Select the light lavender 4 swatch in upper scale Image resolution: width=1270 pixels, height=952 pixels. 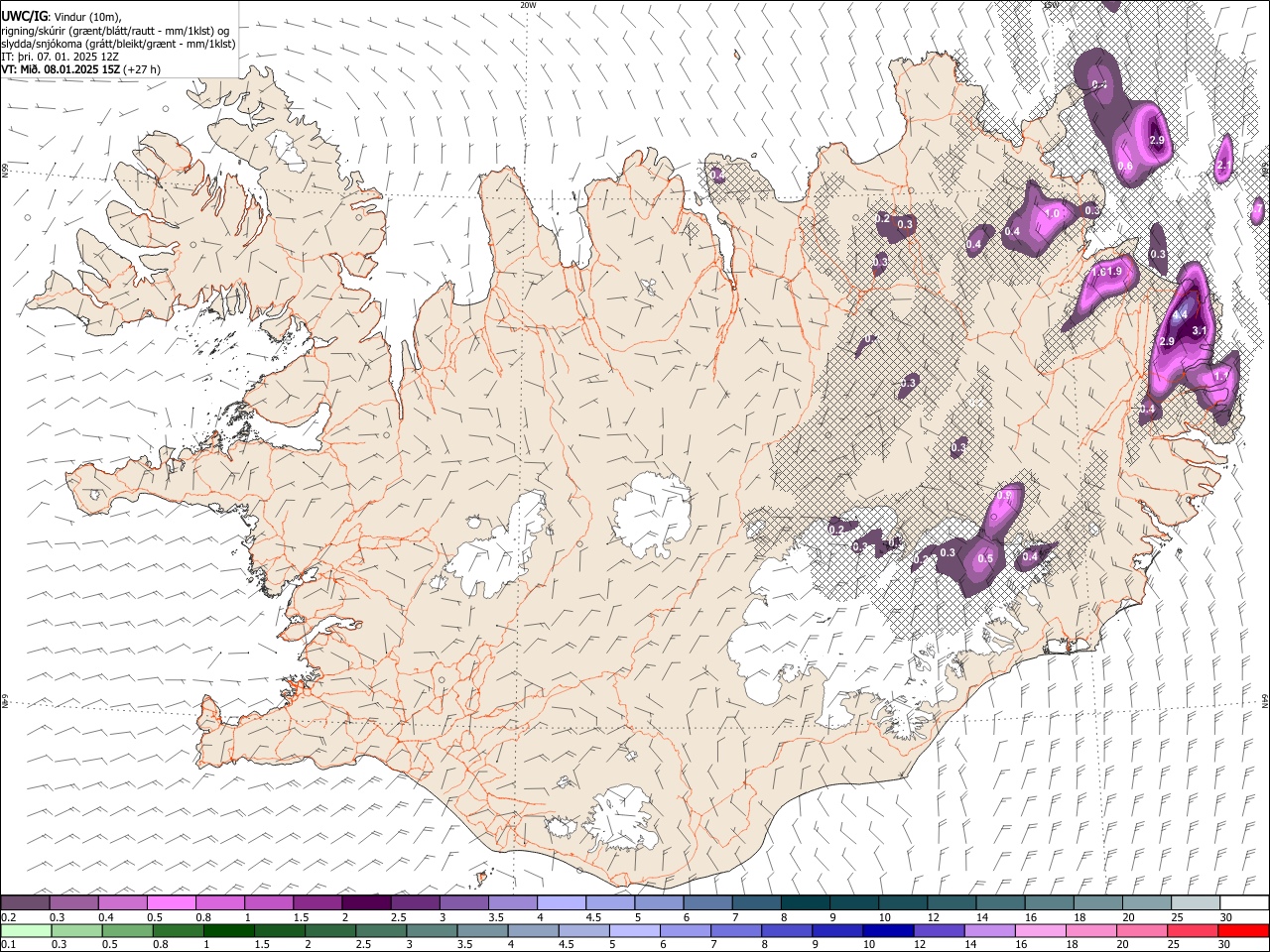562,902
